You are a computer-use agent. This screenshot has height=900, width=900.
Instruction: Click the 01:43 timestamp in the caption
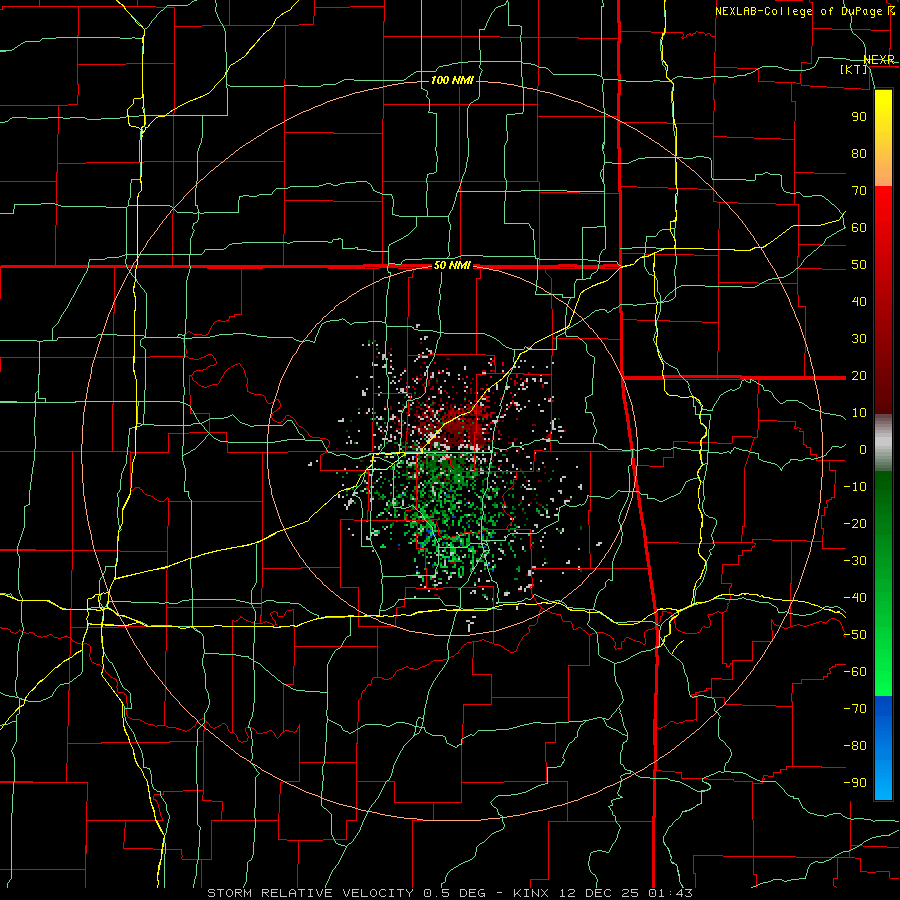pyautogui.click(x=670, y=893)
